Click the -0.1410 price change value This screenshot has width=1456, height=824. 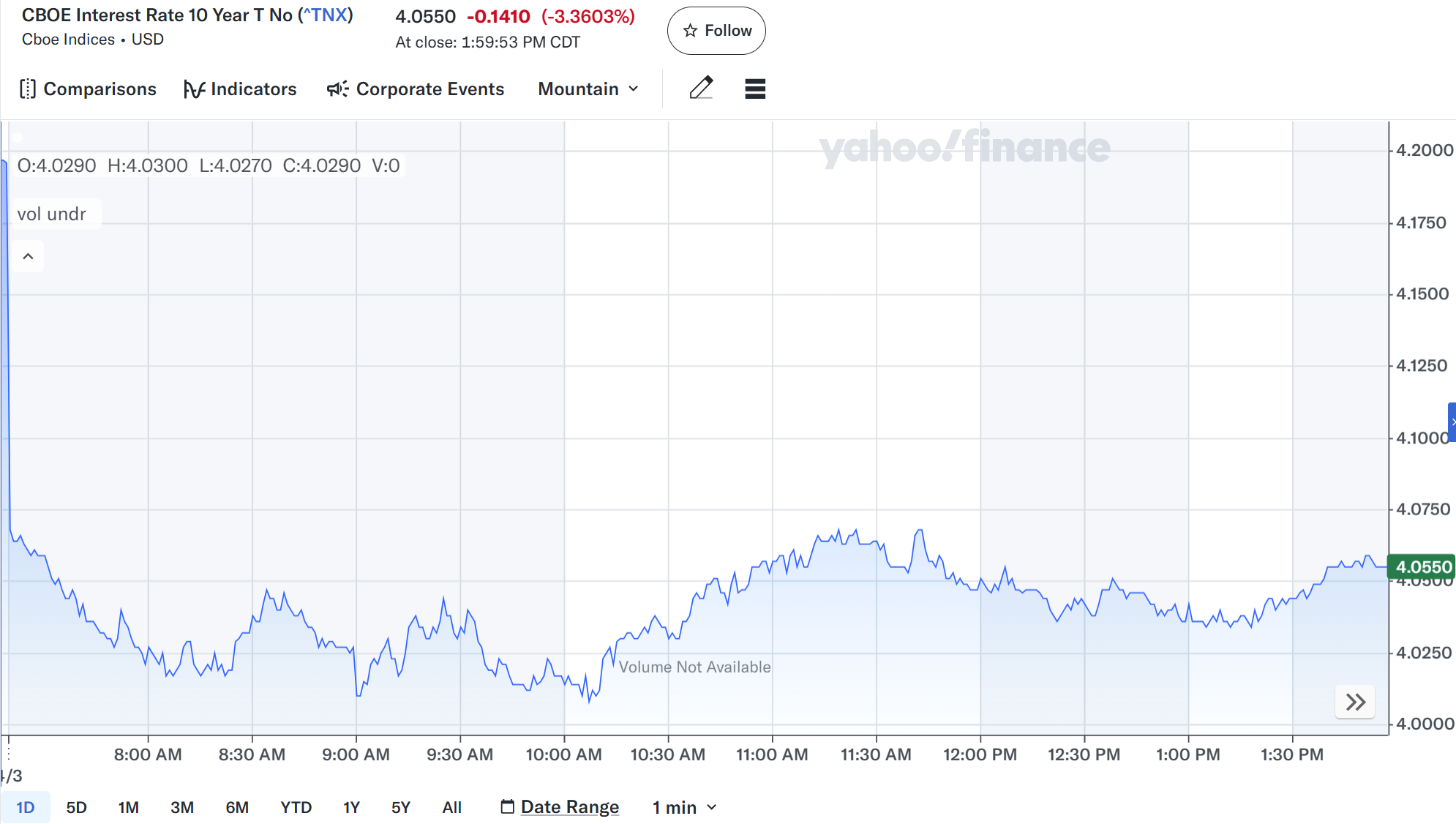click(498, 16)
